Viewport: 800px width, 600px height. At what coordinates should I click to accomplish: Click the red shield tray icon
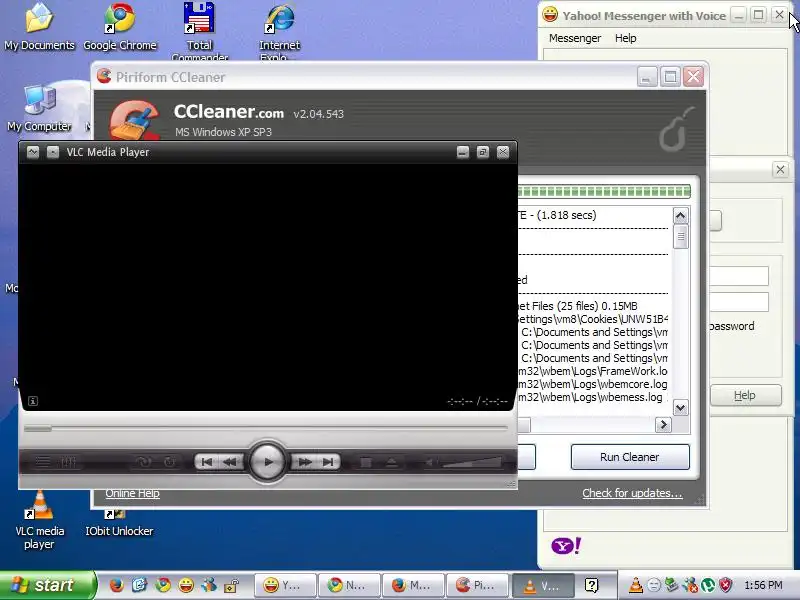click(x=726, y=585)
